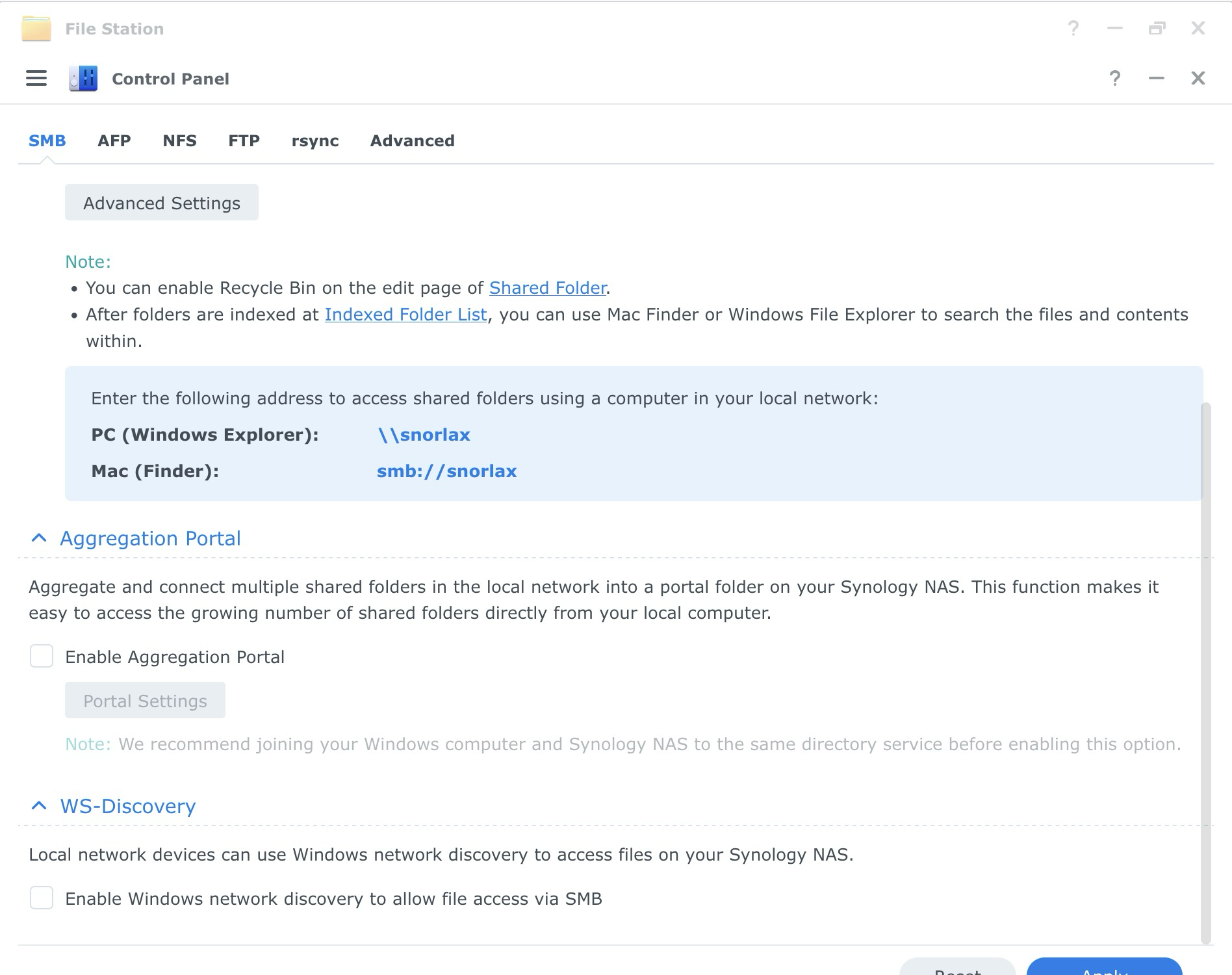Click the Control Panel app icon

click(83, 79)
